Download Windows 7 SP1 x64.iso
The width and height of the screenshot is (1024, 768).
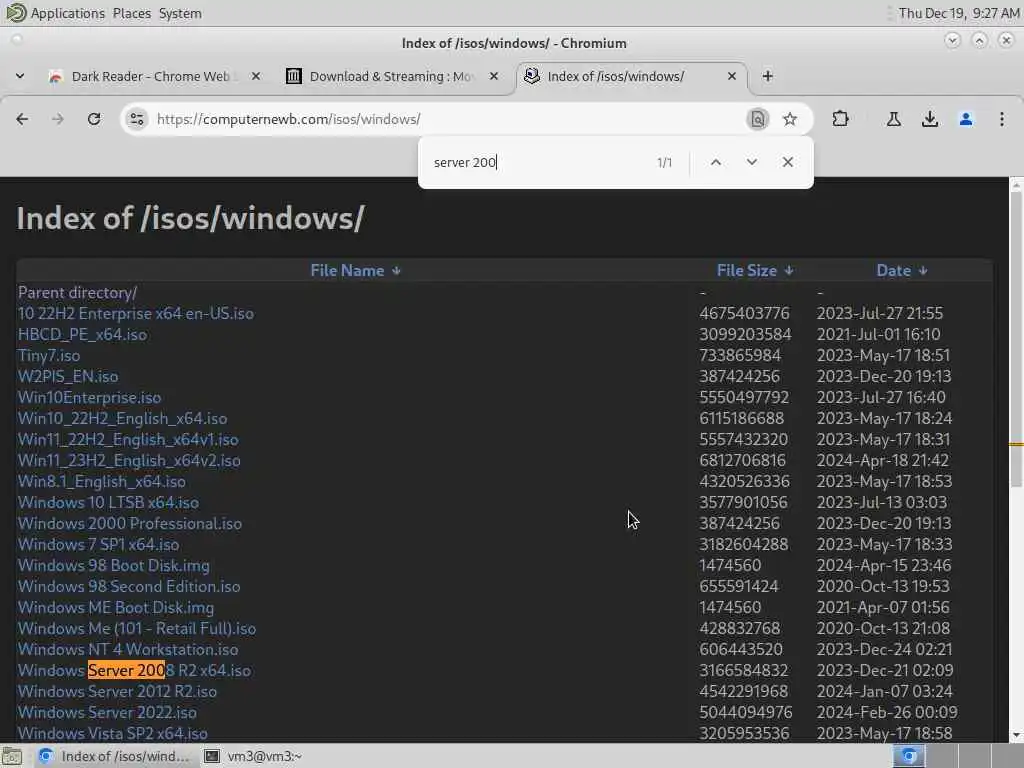click(99, 544)
